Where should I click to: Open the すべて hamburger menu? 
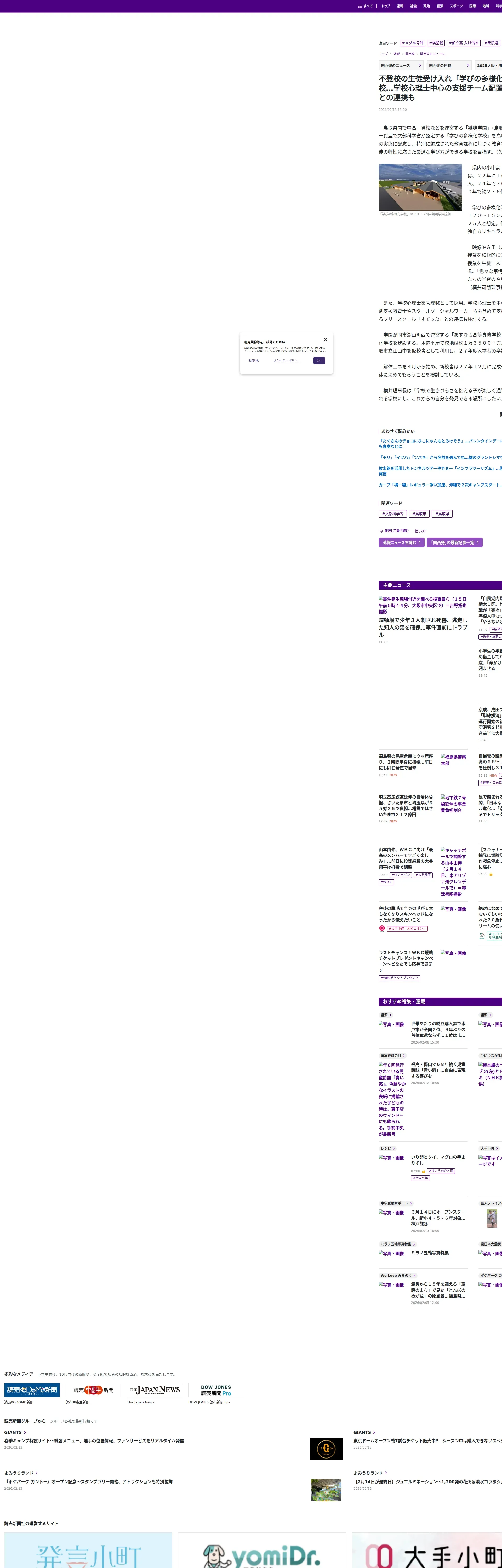click(x=366, y=6)
